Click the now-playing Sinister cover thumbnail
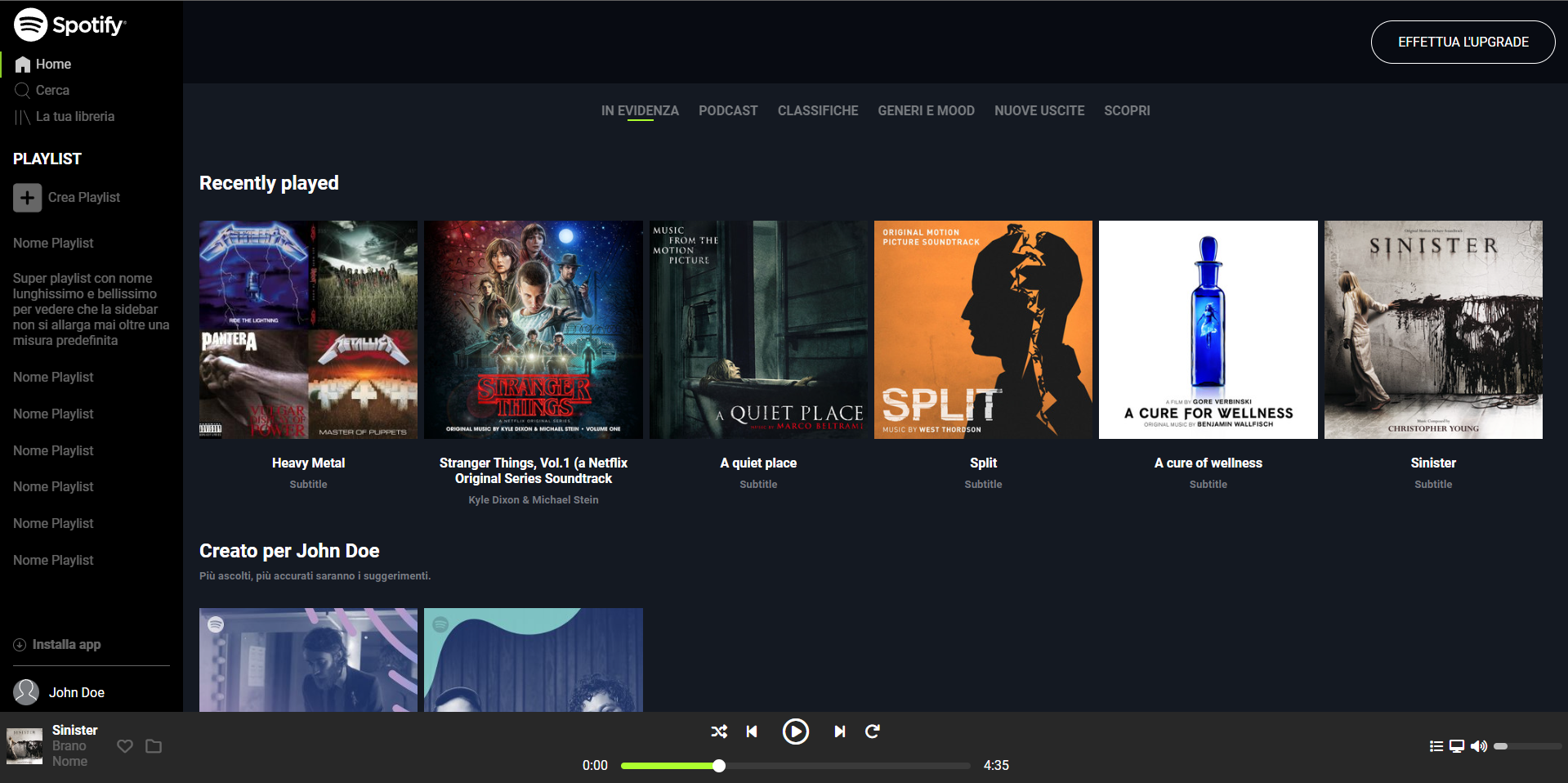The image size is (1568, 783). pyautogui.click(x=25, y=745)
